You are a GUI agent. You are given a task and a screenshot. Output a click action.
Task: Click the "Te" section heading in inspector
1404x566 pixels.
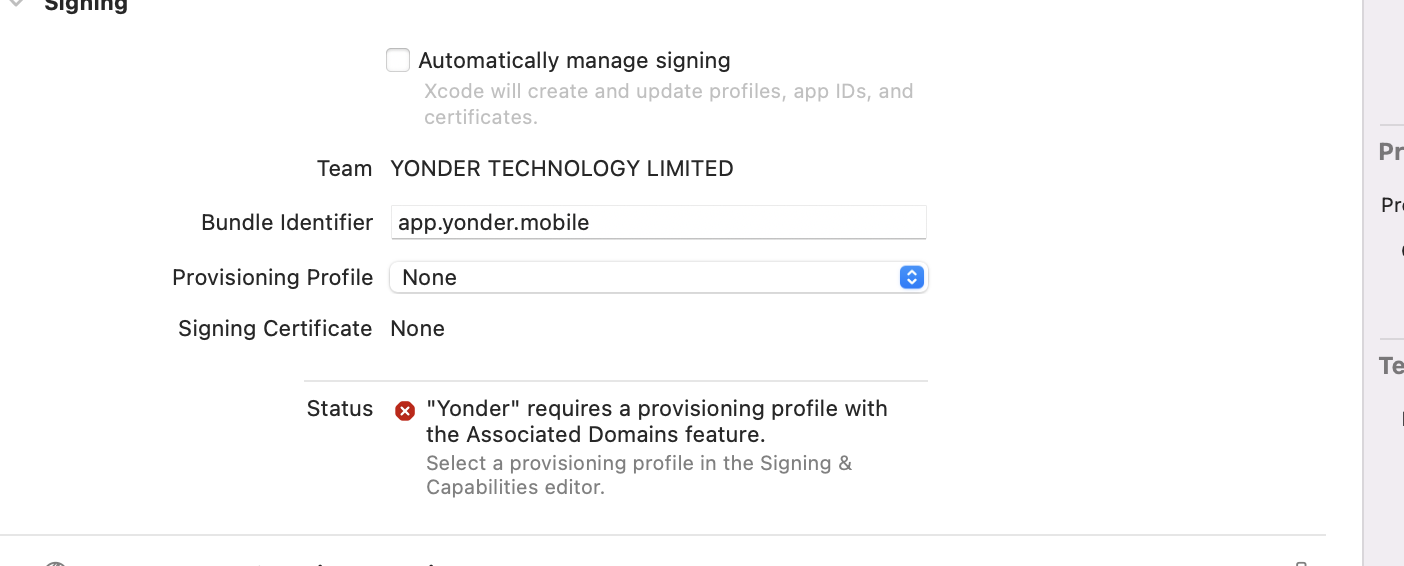[1390, 366]
